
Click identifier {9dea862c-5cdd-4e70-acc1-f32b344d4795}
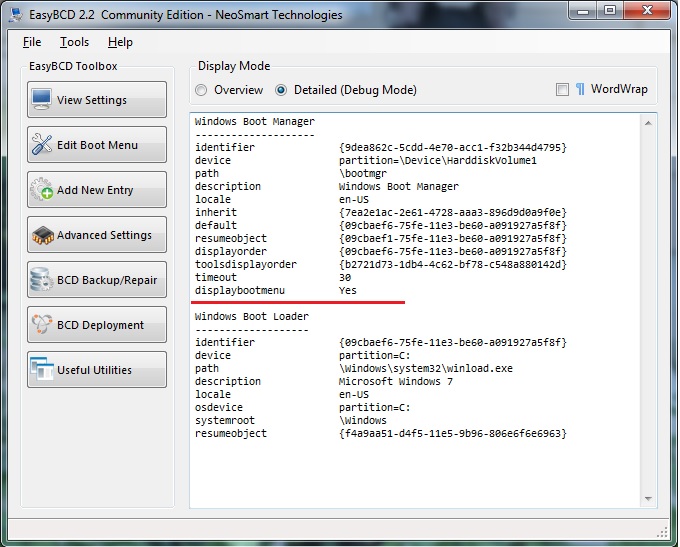[x=453, y=147]
